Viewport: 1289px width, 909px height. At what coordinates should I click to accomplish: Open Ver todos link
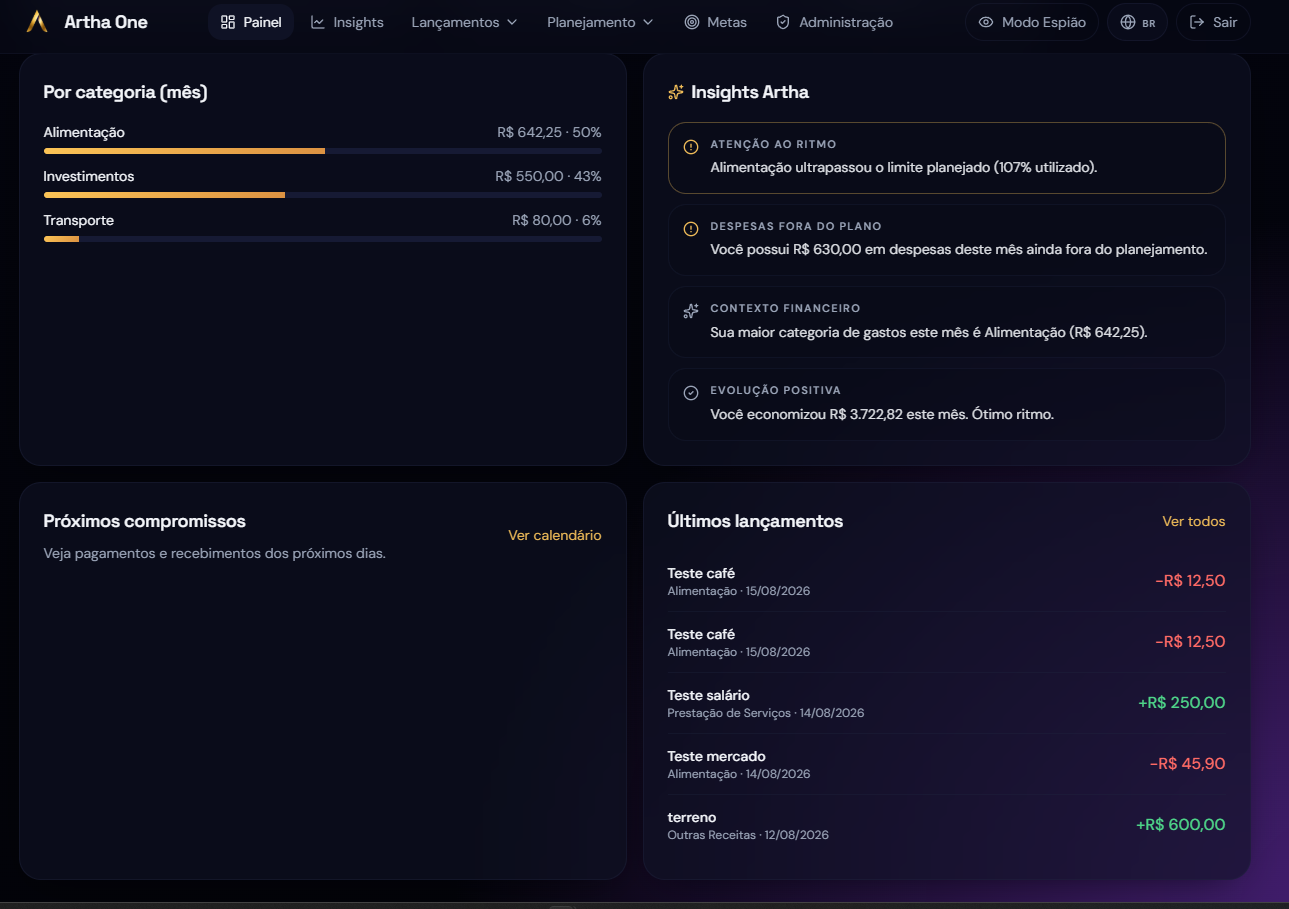[x=1193, y=521]
